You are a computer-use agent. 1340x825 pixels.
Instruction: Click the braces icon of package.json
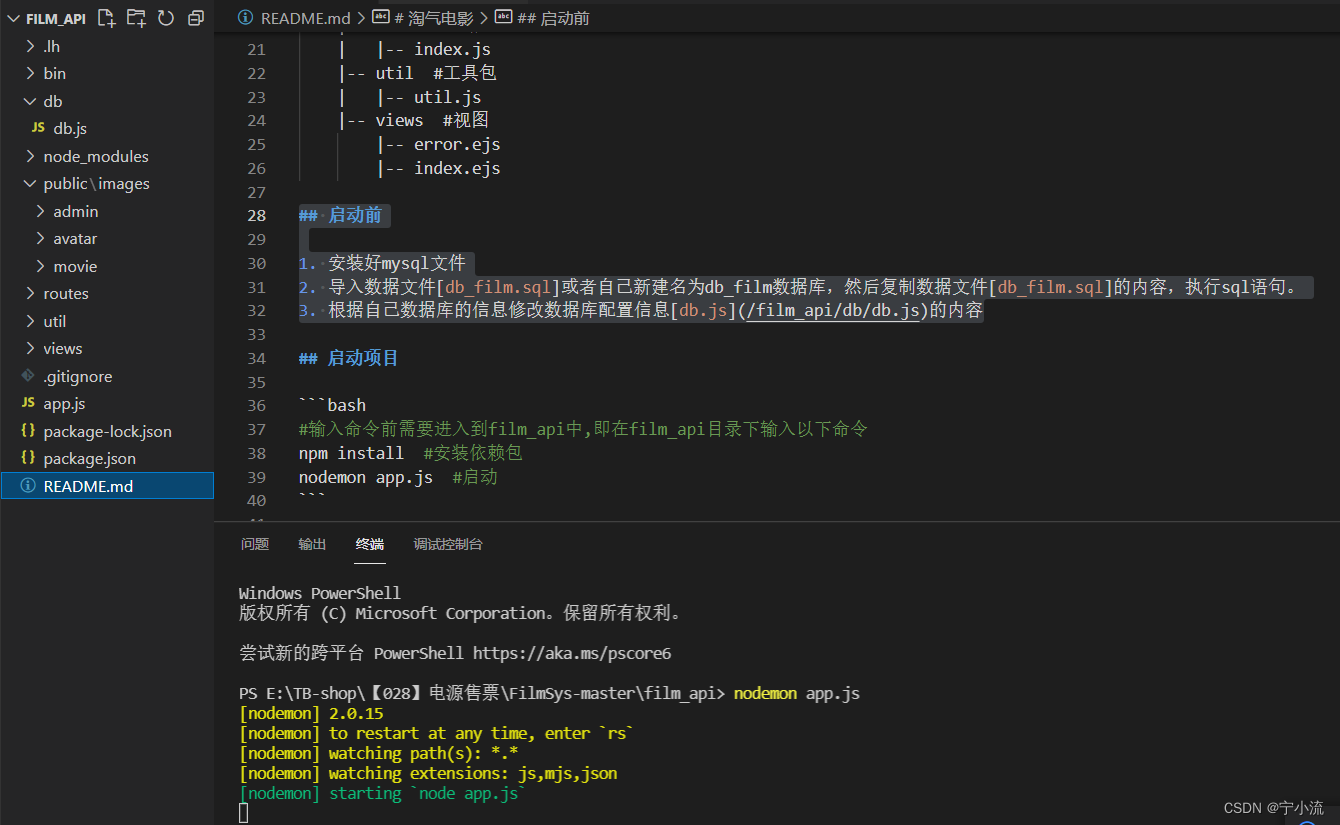coord(28,458)
